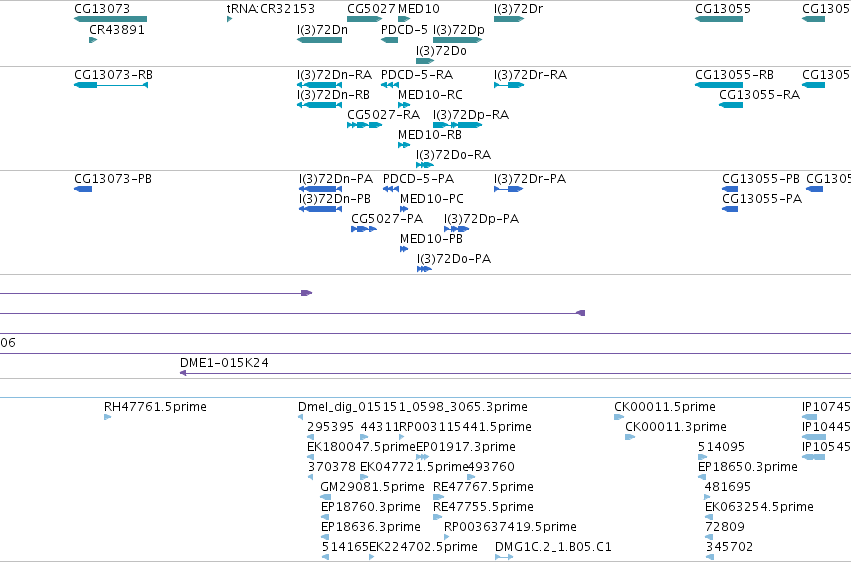Click the EP18650.3prime EST label
Image resolution: width=851 pixels, height=562 pixels.
pos(748,467)
